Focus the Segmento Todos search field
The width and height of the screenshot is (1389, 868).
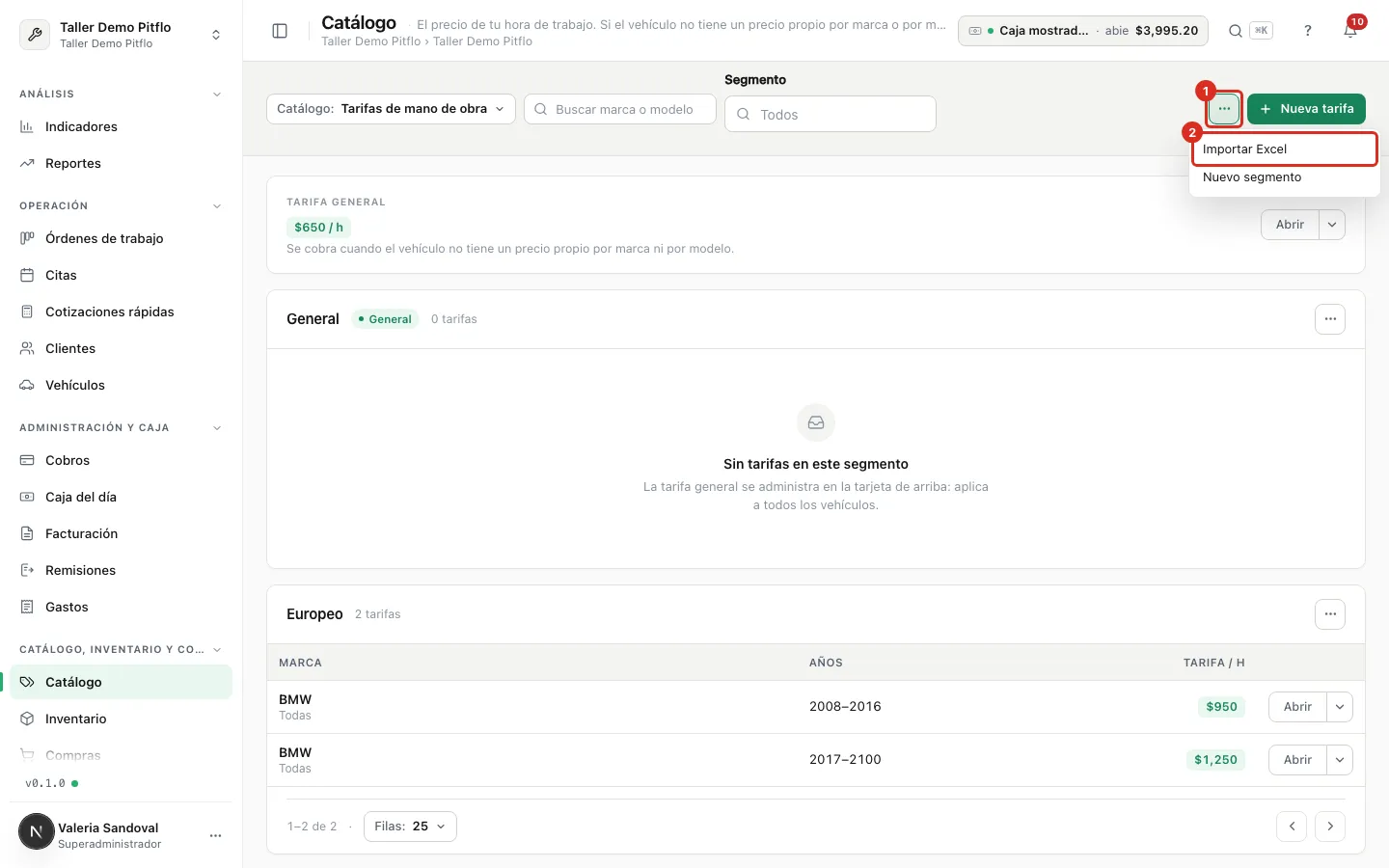click(x=831, y=114)
